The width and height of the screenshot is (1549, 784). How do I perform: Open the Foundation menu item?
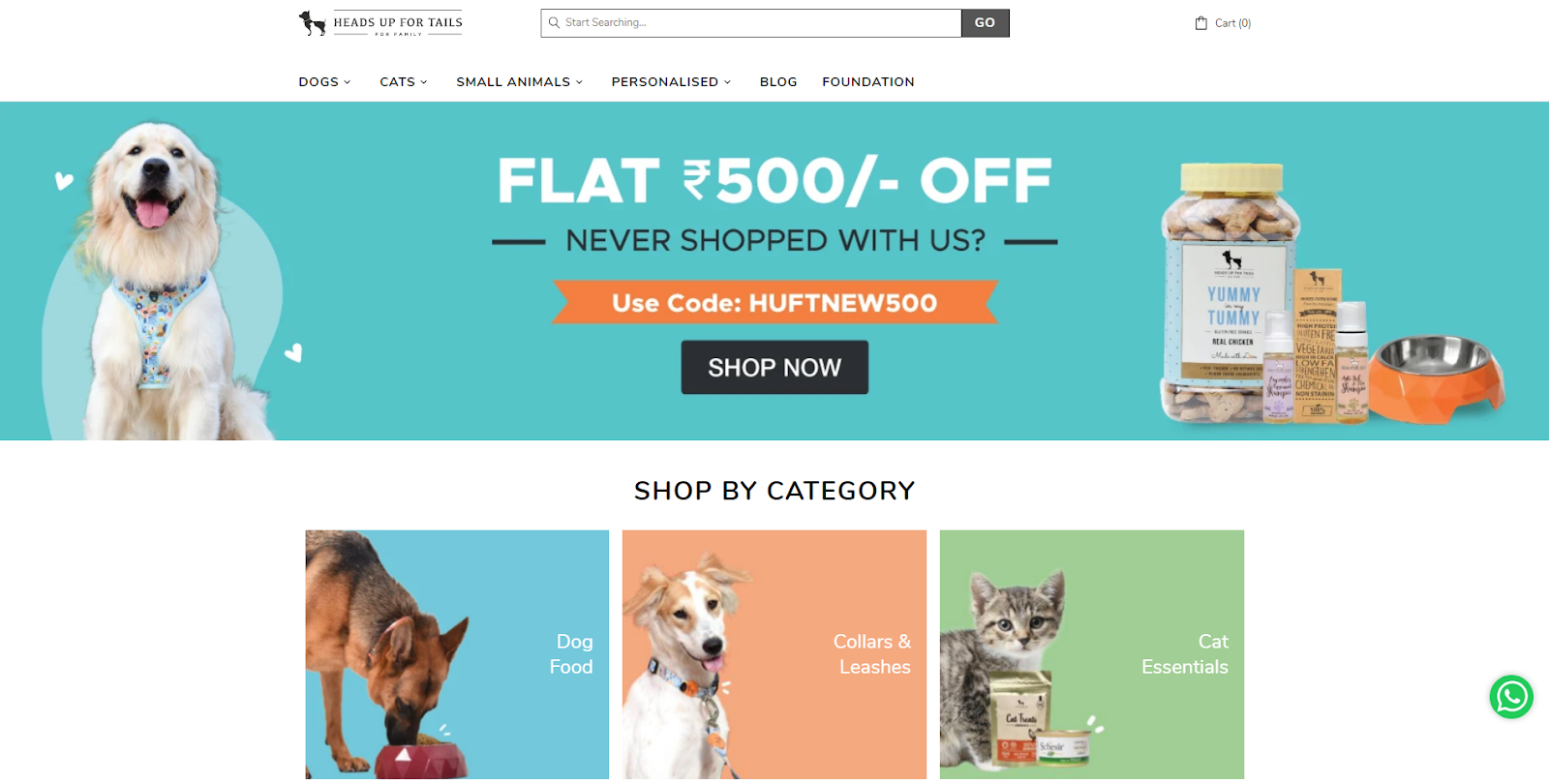click(x=868, y=82)
